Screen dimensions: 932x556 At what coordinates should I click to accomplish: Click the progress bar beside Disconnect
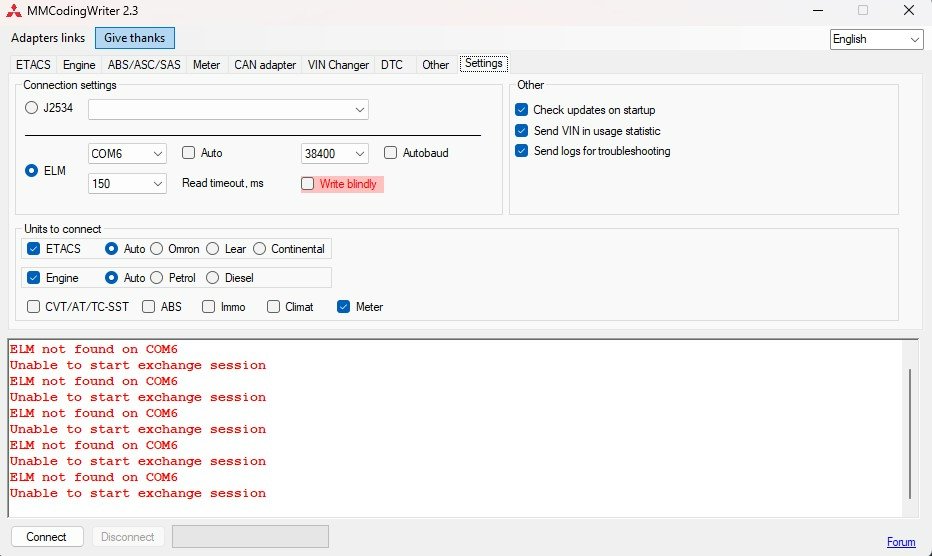(x=250, y=536)
